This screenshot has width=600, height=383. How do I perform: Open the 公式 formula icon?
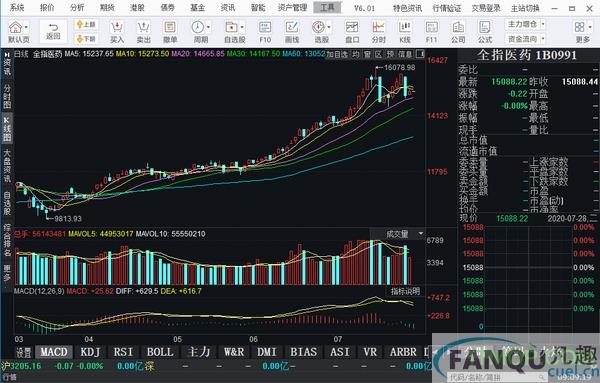(x=485, y=32)
